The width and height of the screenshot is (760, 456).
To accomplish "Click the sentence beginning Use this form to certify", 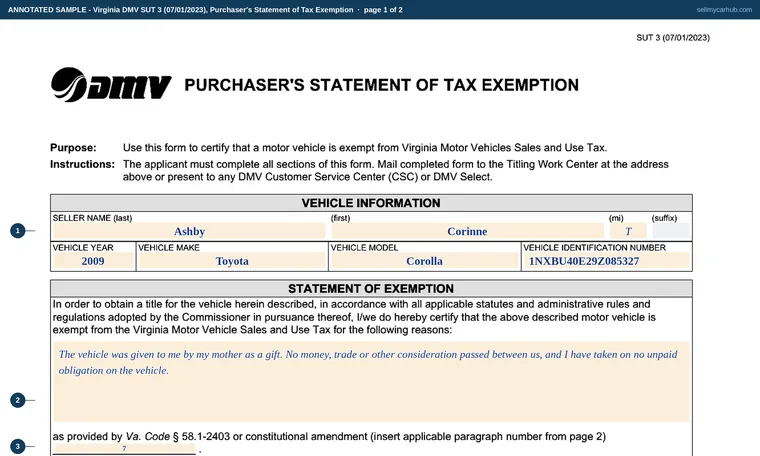I will point(365,148).
